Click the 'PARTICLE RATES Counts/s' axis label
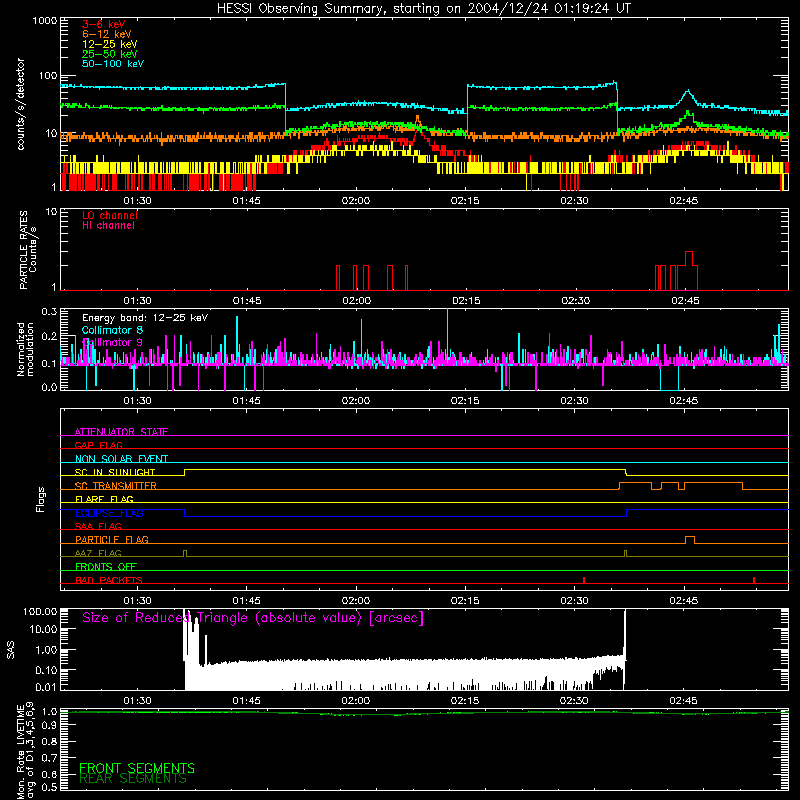Image resolution: width=800 pixels, height=800 pixels. coord(28,250)
